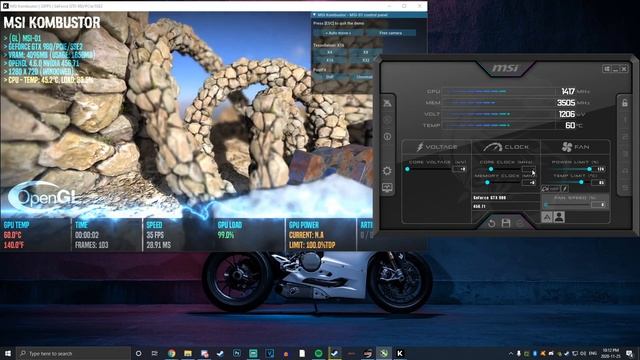The width and height of the screenshot is (640, 360).
Task: Click the temp limit slider handle
Action: [581, 182]
